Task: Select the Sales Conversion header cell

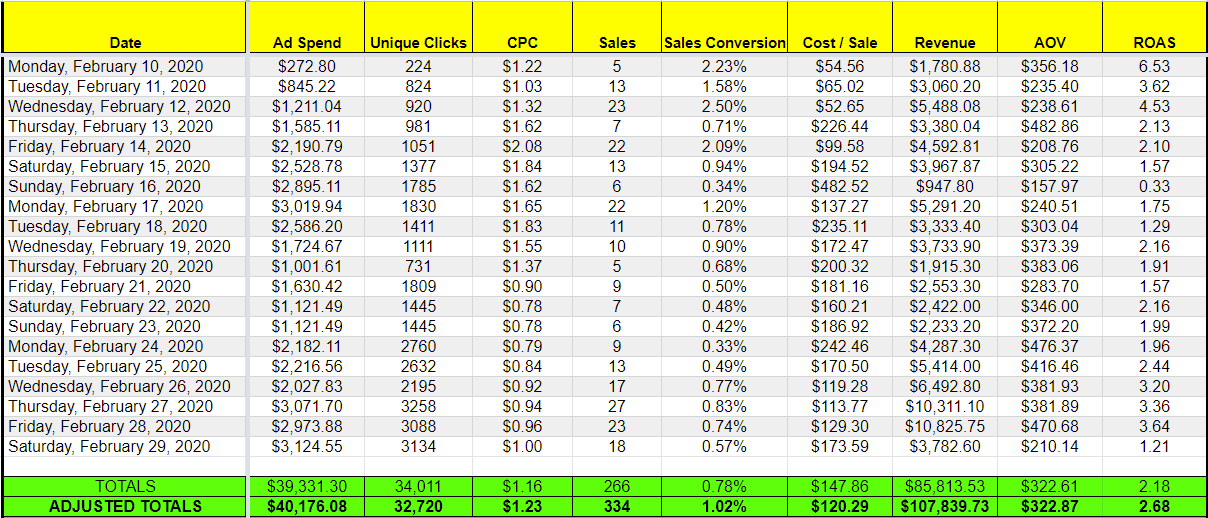Action: (725, 28)
